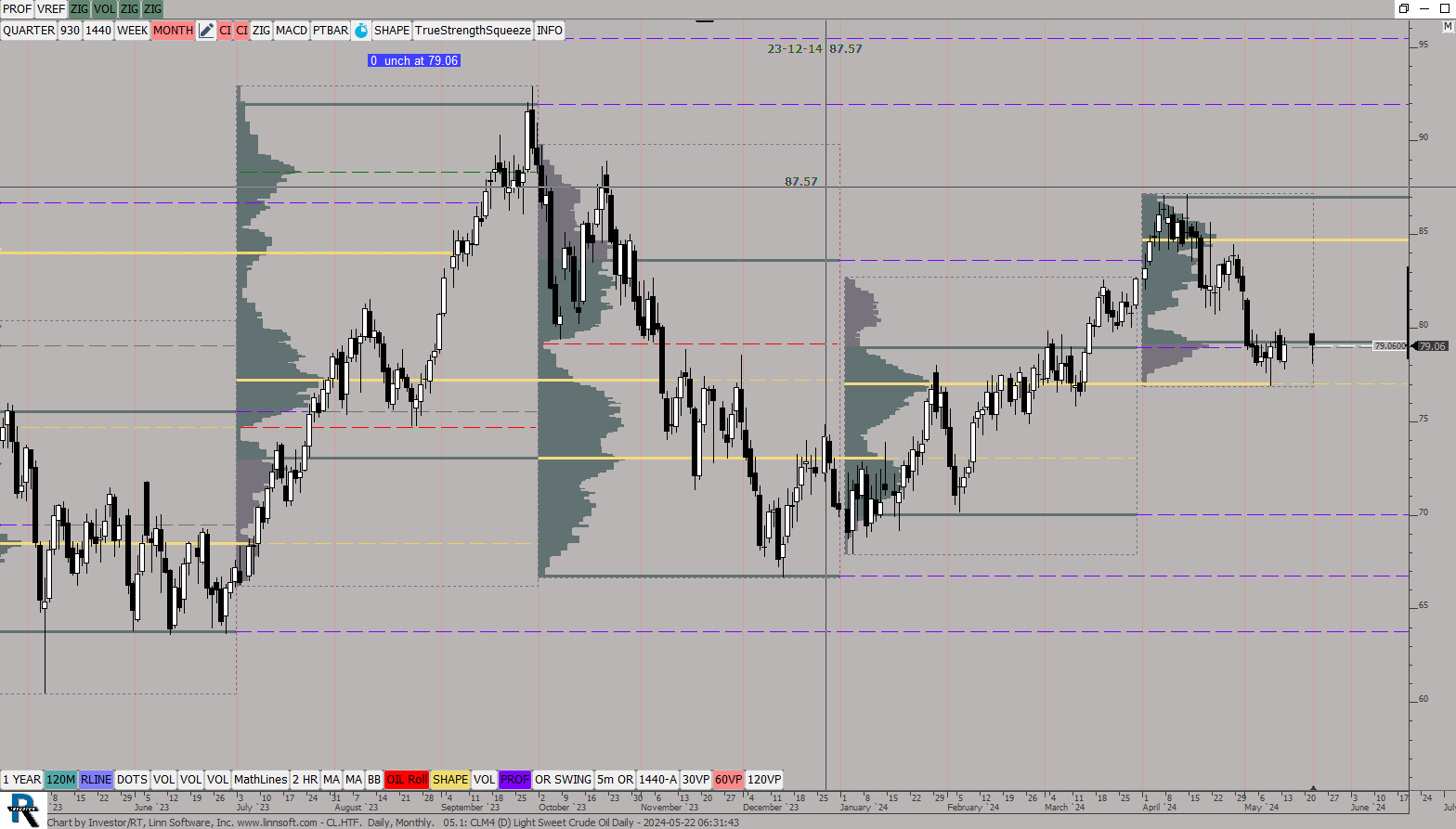Switch to the WEEK periodicity

click(133, 31)
